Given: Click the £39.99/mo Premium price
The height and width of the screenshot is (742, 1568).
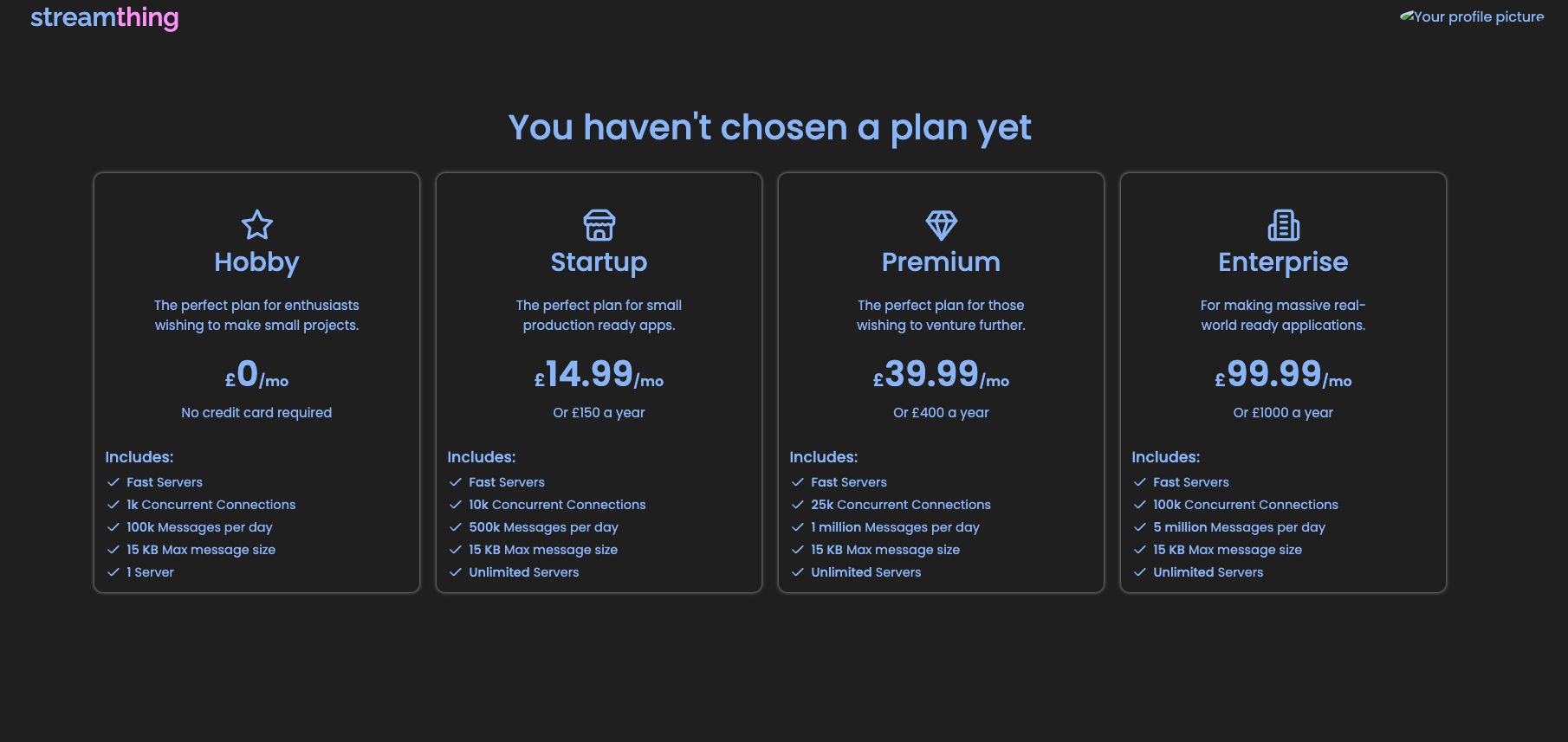Looking at the screenshot, I should click(x=941, y=375).
